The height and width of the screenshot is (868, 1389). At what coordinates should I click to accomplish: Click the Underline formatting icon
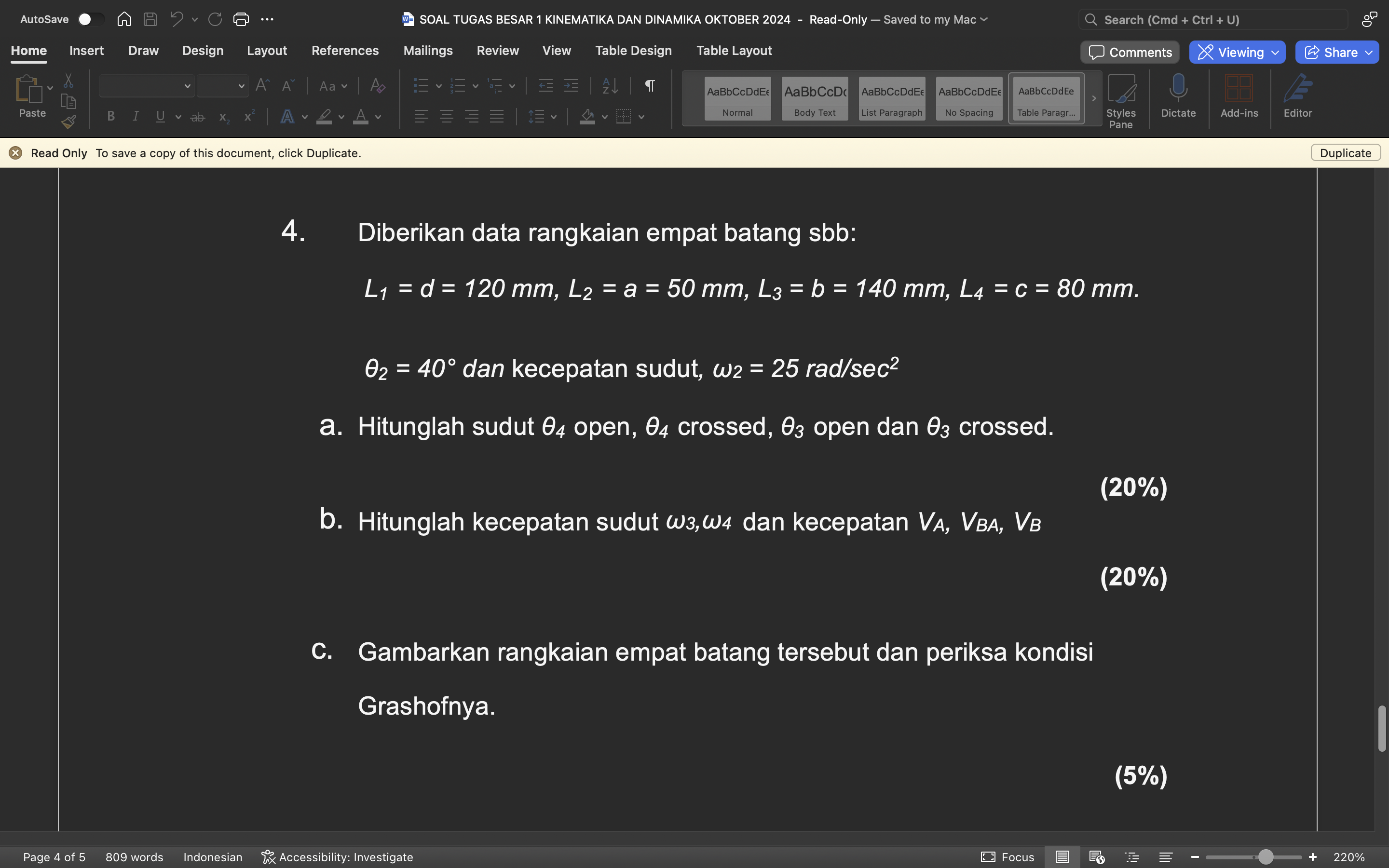(x=159, y=119)
